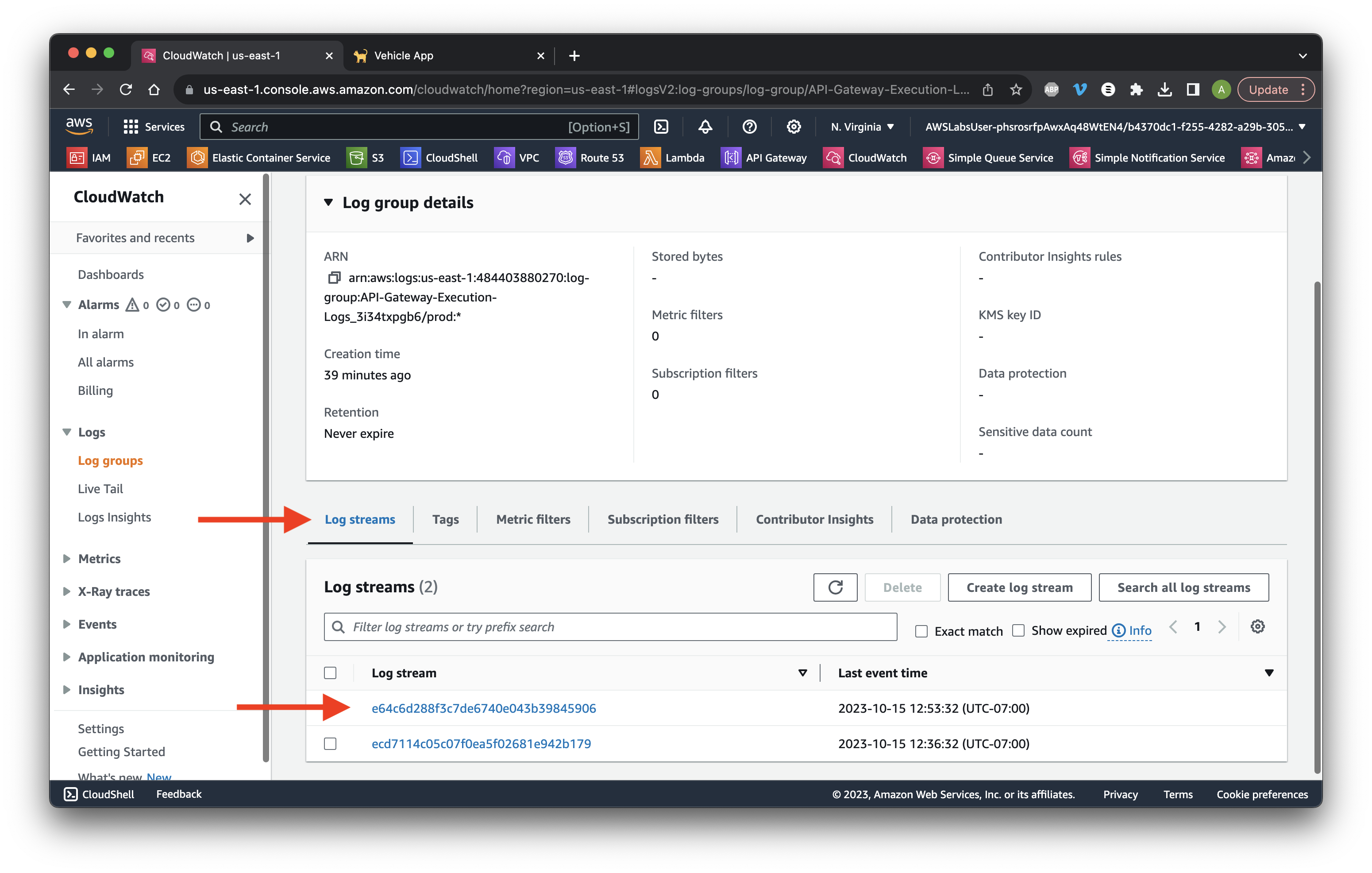
Task: Open the IAM shortcut in favorites bar
Action: click(89, 157)
